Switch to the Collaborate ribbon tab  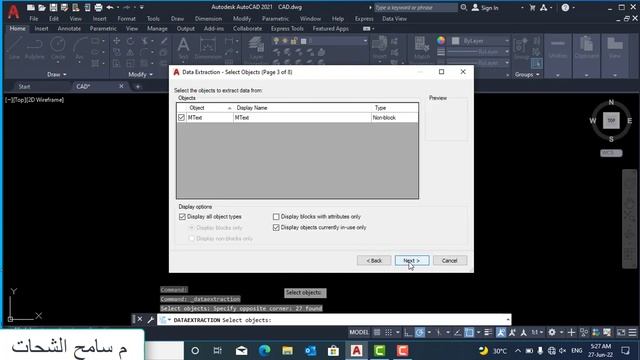[247, 29]
